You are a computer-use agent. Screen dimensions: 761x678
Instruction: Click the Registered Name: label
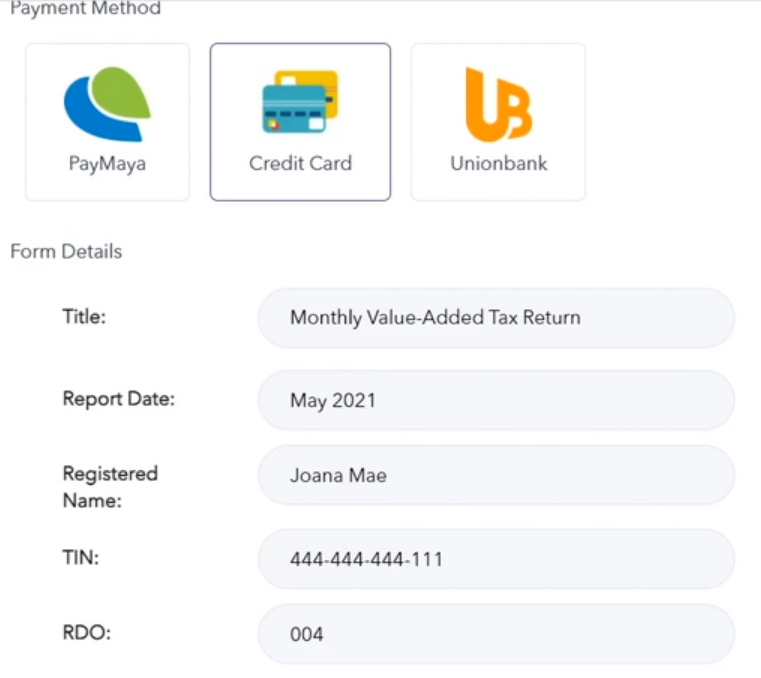point(110,487)
